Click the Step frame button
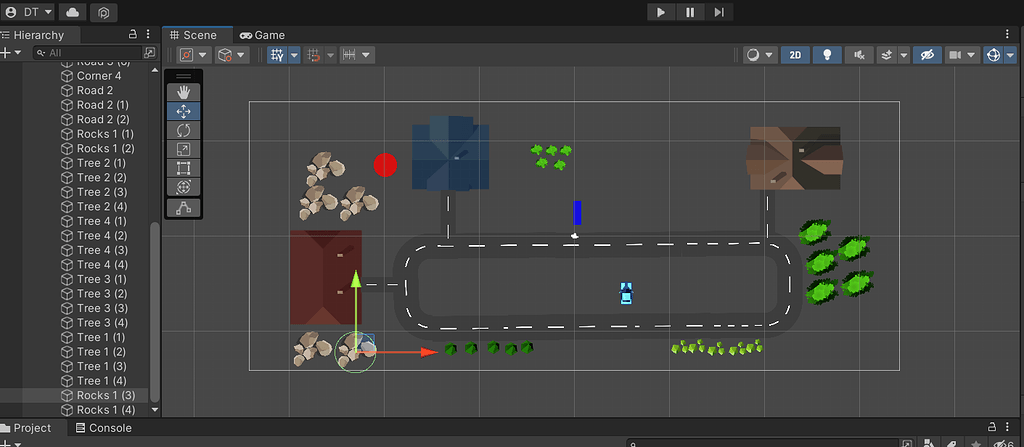Image resolution: width=1024 pixels, height=447 pixels. [719, 12]
